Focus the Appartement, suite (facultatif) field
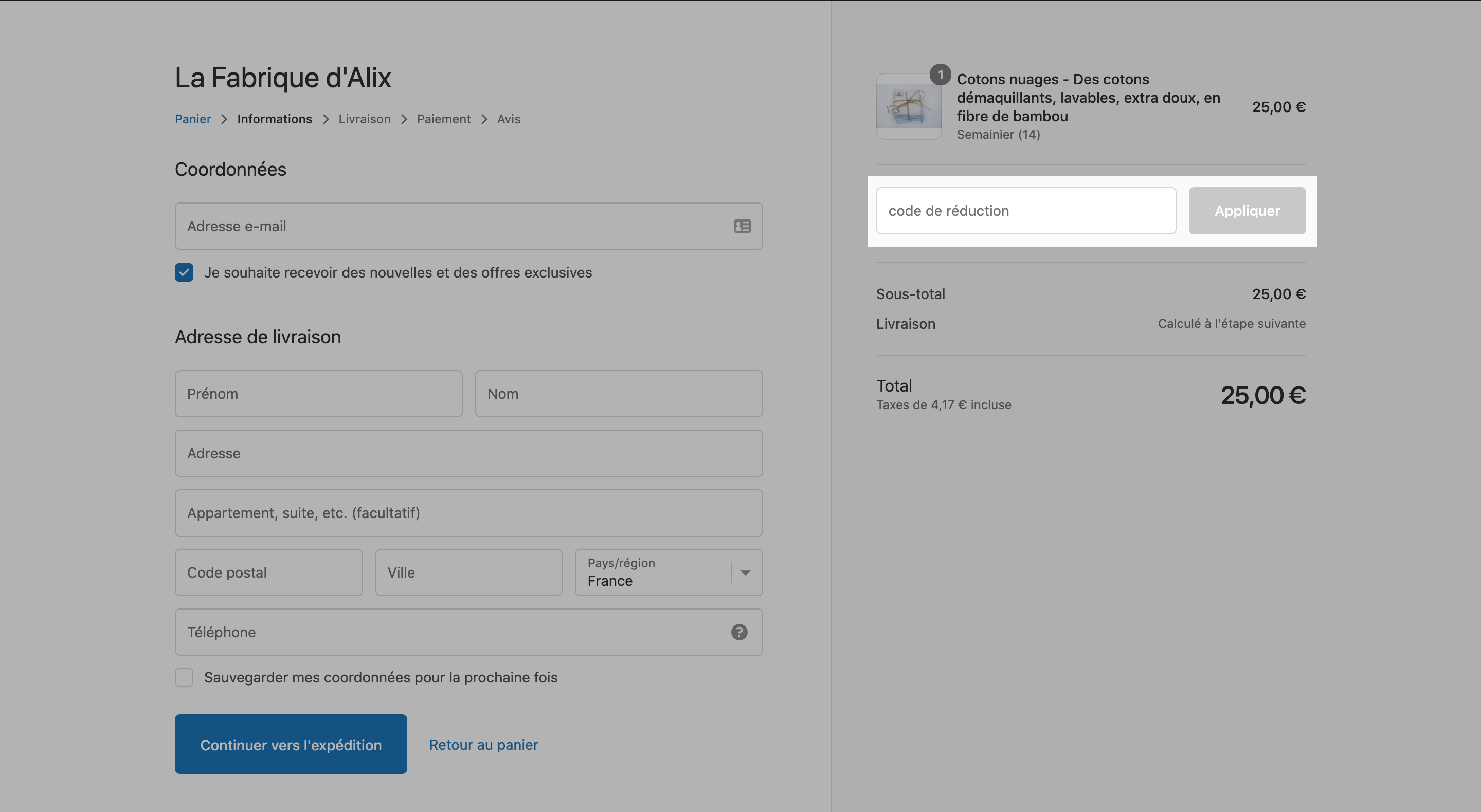This screenshot has height=812, width=1481. coord(468,513)
